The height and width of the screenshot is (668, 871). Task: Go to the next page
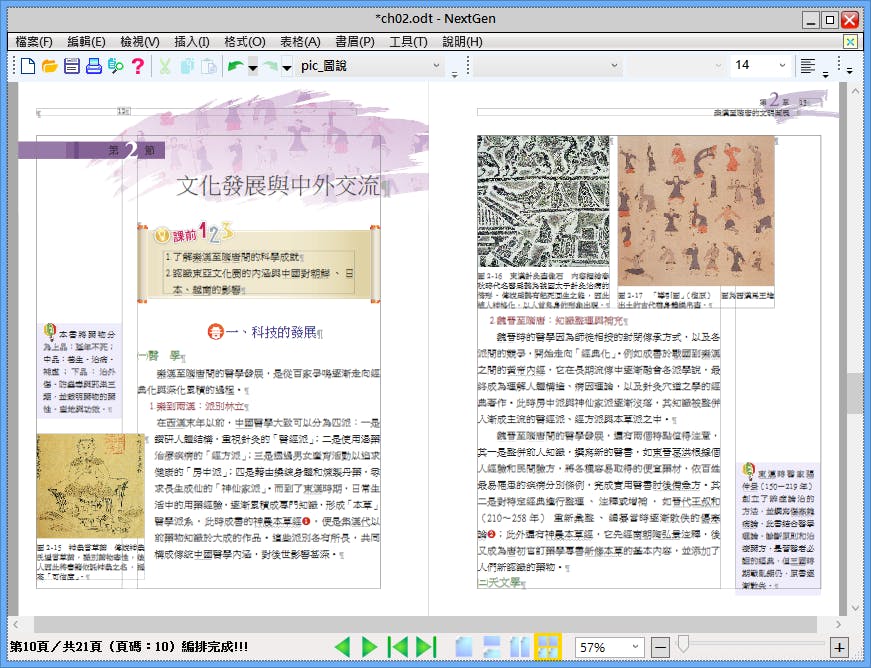coord(370,645)
